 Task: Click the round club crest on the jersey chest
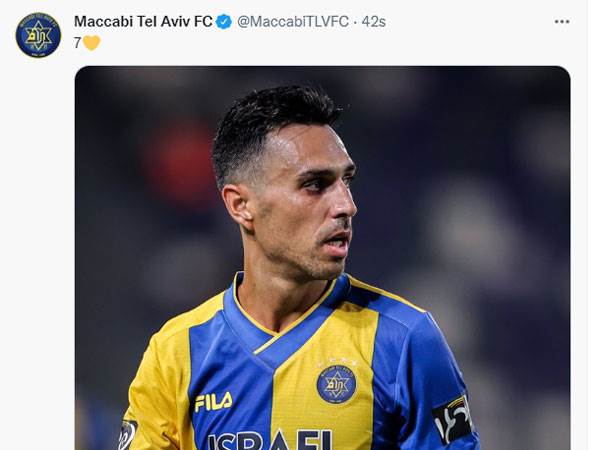point(336,384)
